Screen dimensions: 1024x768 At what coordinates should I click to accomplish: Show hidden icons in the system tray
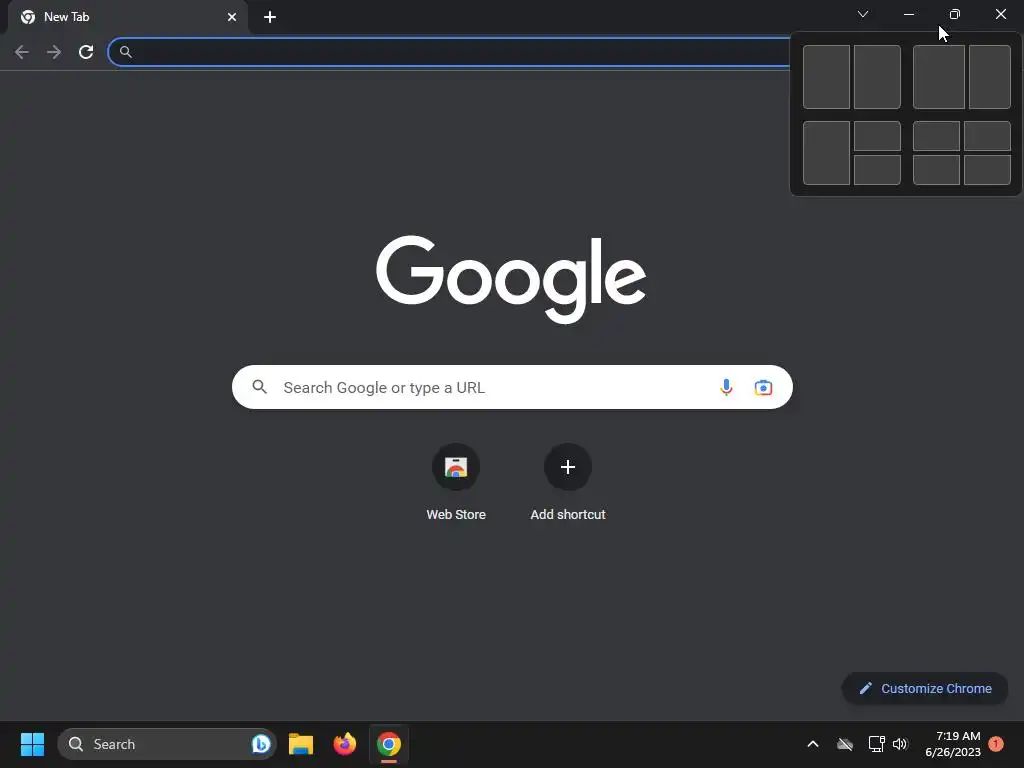tap(813, 744)
